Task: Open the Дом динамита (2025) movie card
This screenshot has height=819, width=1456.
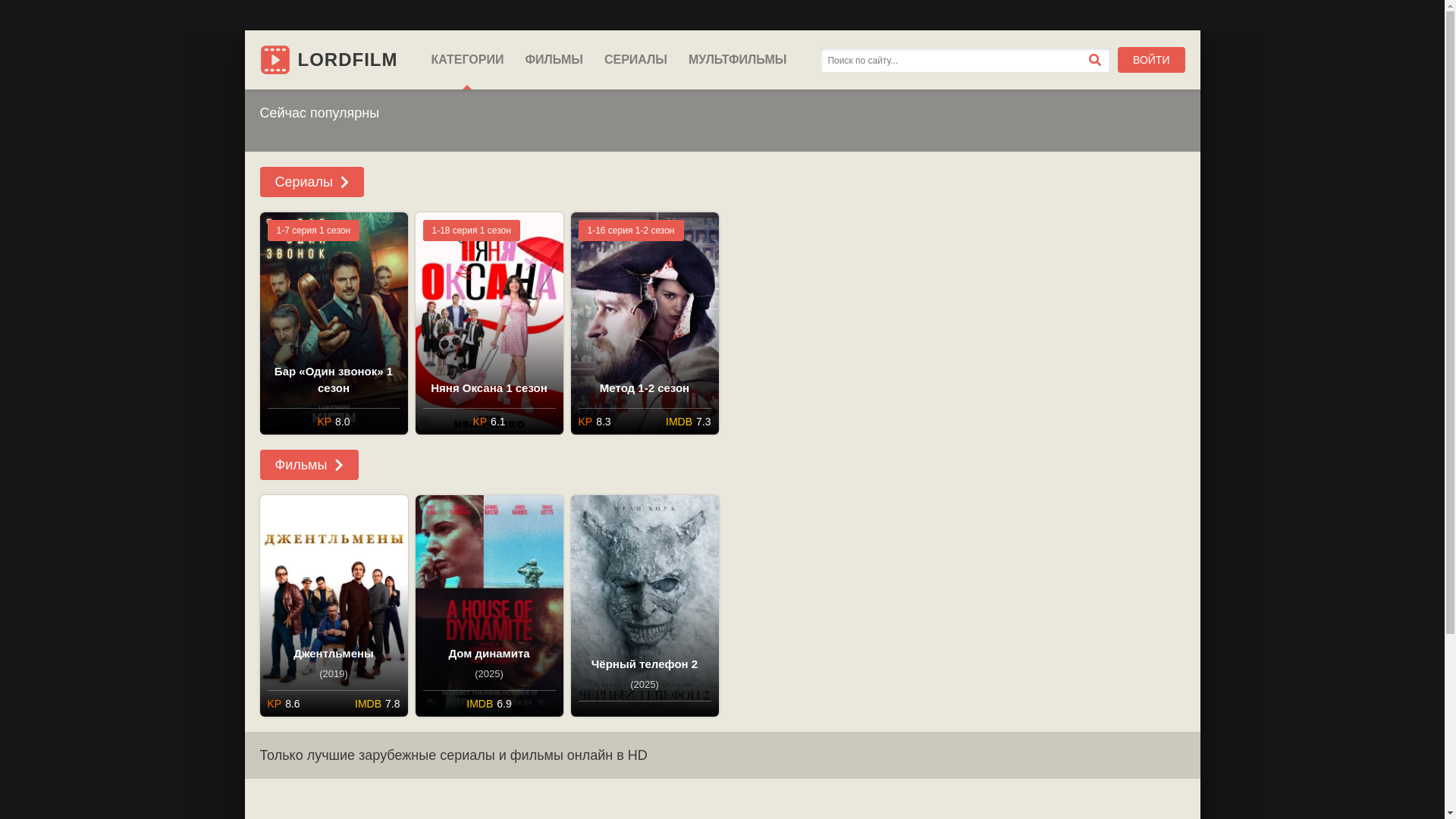Action: [x=489, y=599]
